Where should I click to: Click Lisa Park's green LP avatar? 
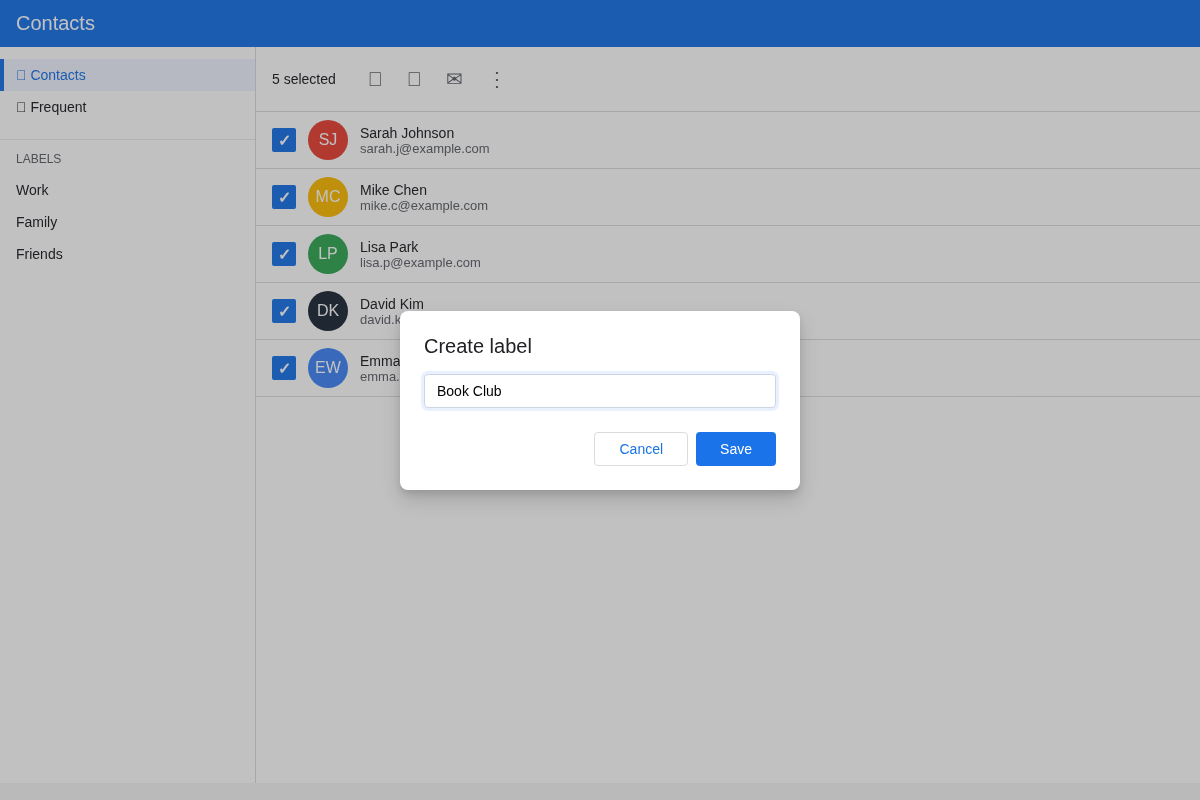pyautogui.click(x=328, y=254)
